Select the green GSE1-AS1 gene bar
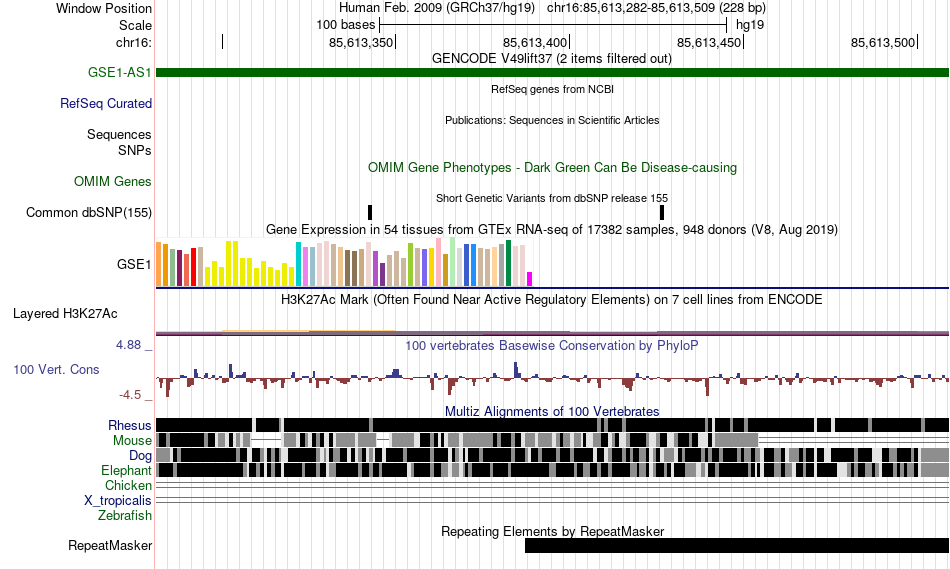The width and height of the screenshot is (950, 569). pyautogui.click(x=553, y=73)
